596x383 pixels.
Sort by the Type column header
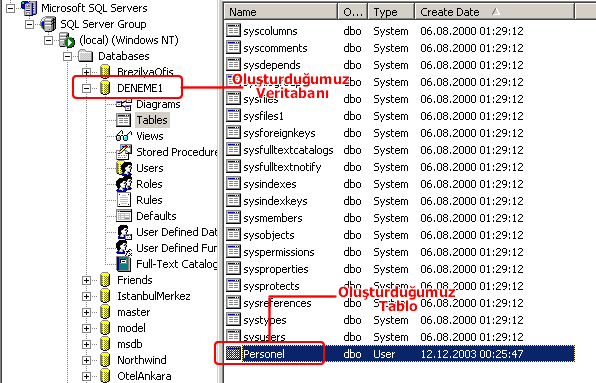pos(391,12)
